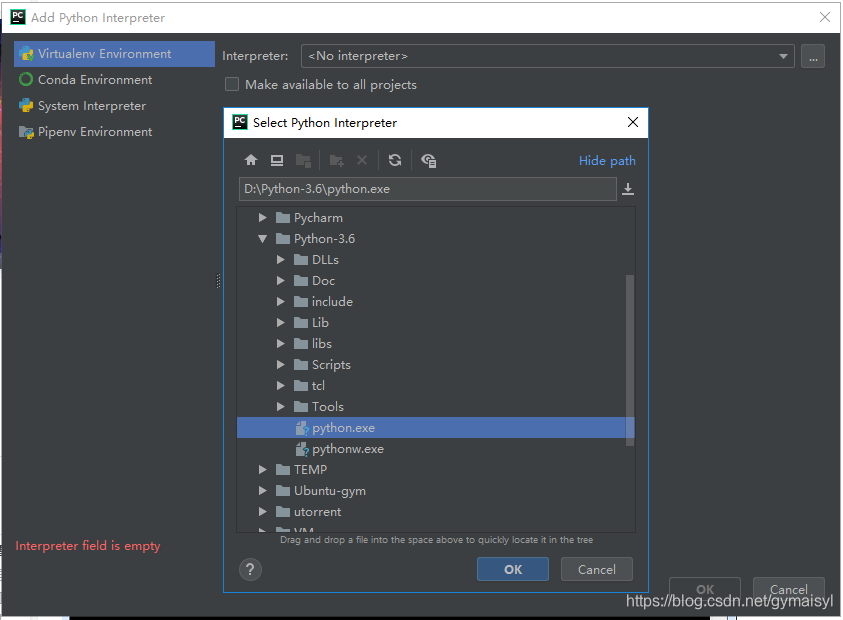Click the Pipenv Environment icon
This screenshot has height=620, width=843.
coord(26,132)
